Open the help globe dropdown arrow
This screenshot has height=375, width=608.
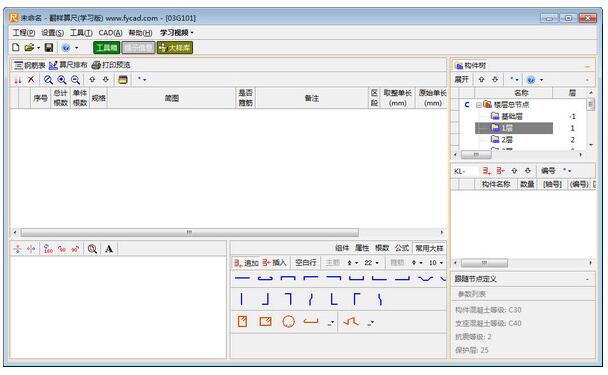pos(76,48)
